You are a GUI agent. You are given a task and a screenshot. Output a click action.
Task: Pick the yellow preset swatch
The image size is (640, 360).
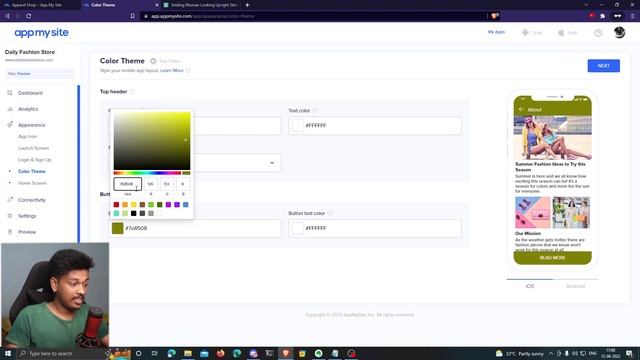(133, 204)
